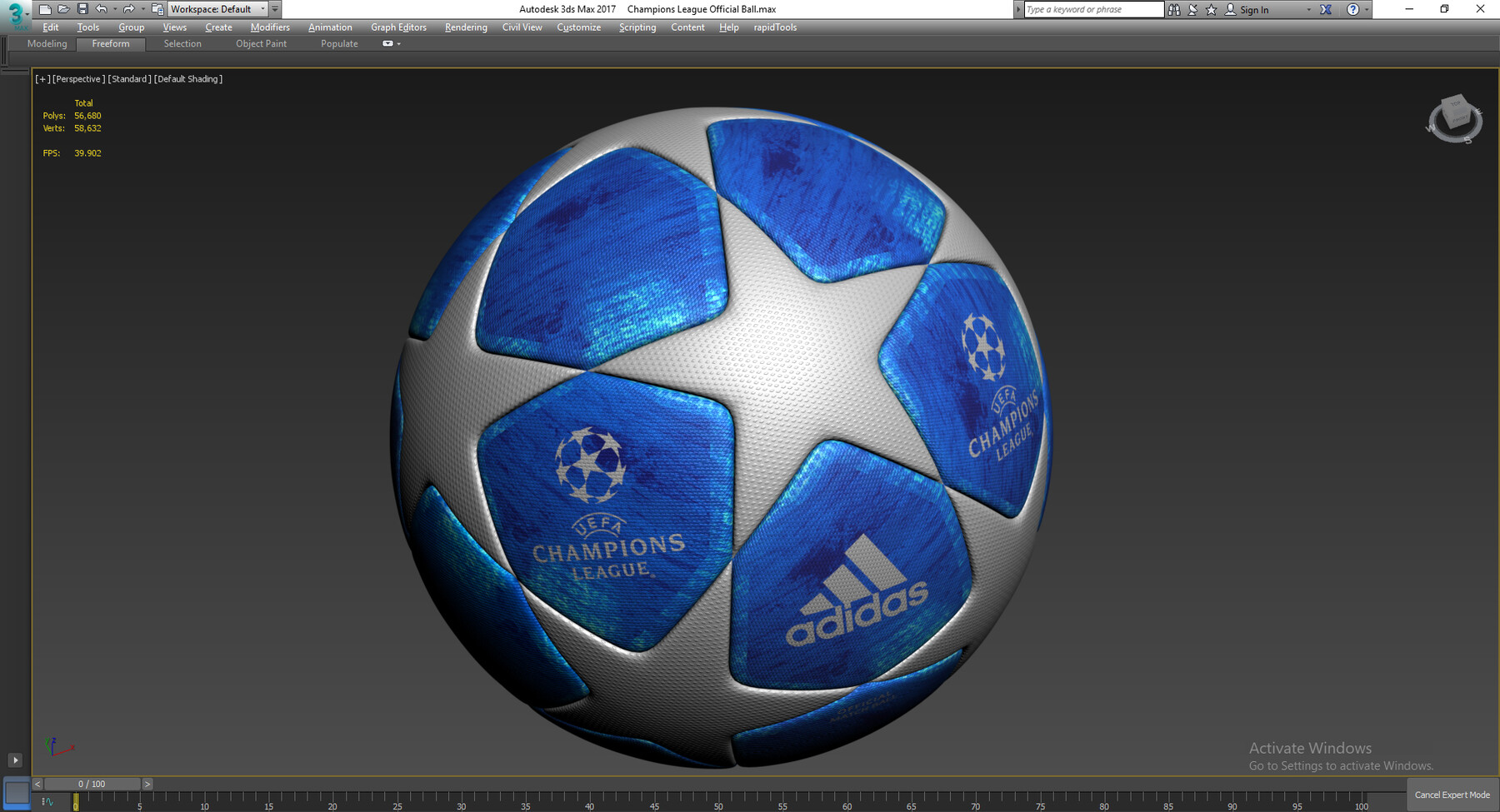Click the Undo arrow icon

coord(102,9)
